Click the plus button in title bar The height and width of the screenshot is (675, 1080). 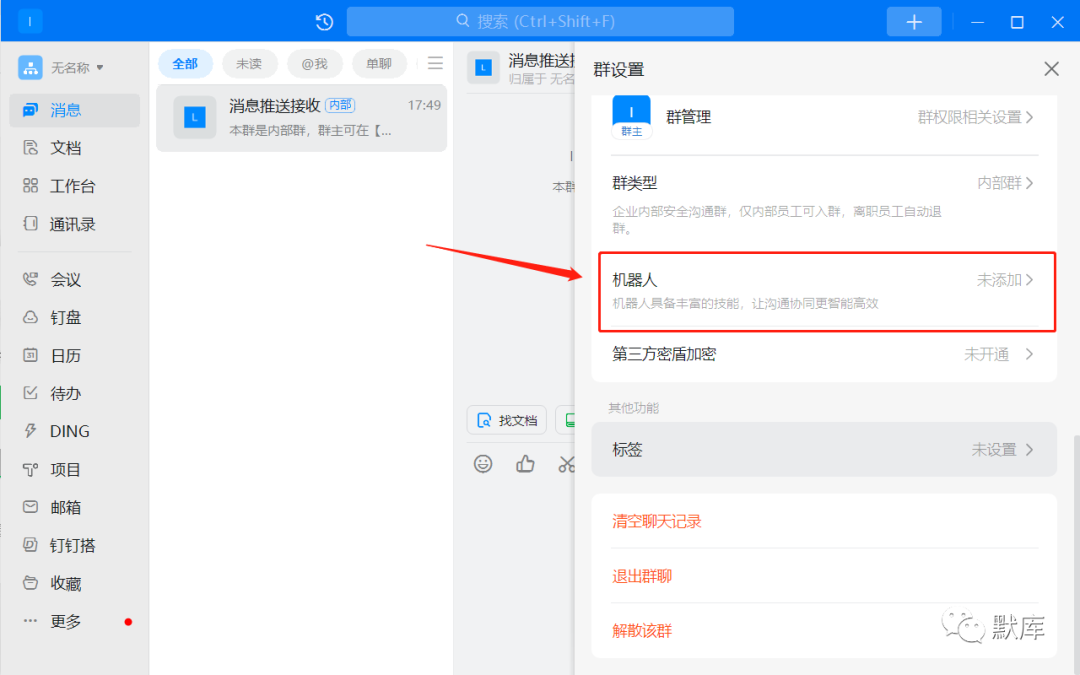coord(913,22)
